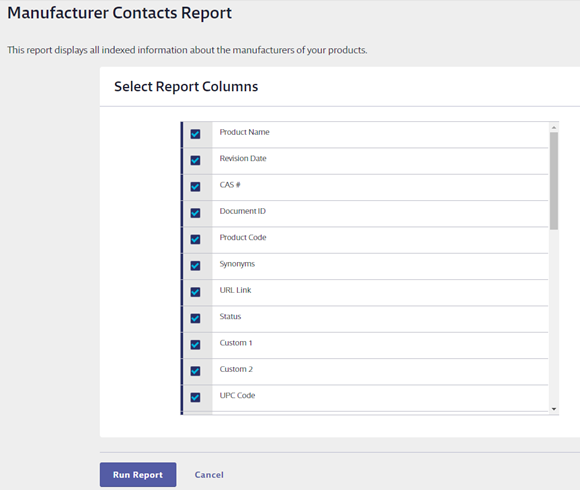The image size is (580, 490).
Task: Click the Product Name row label
Action: click(x=245, y=132)
